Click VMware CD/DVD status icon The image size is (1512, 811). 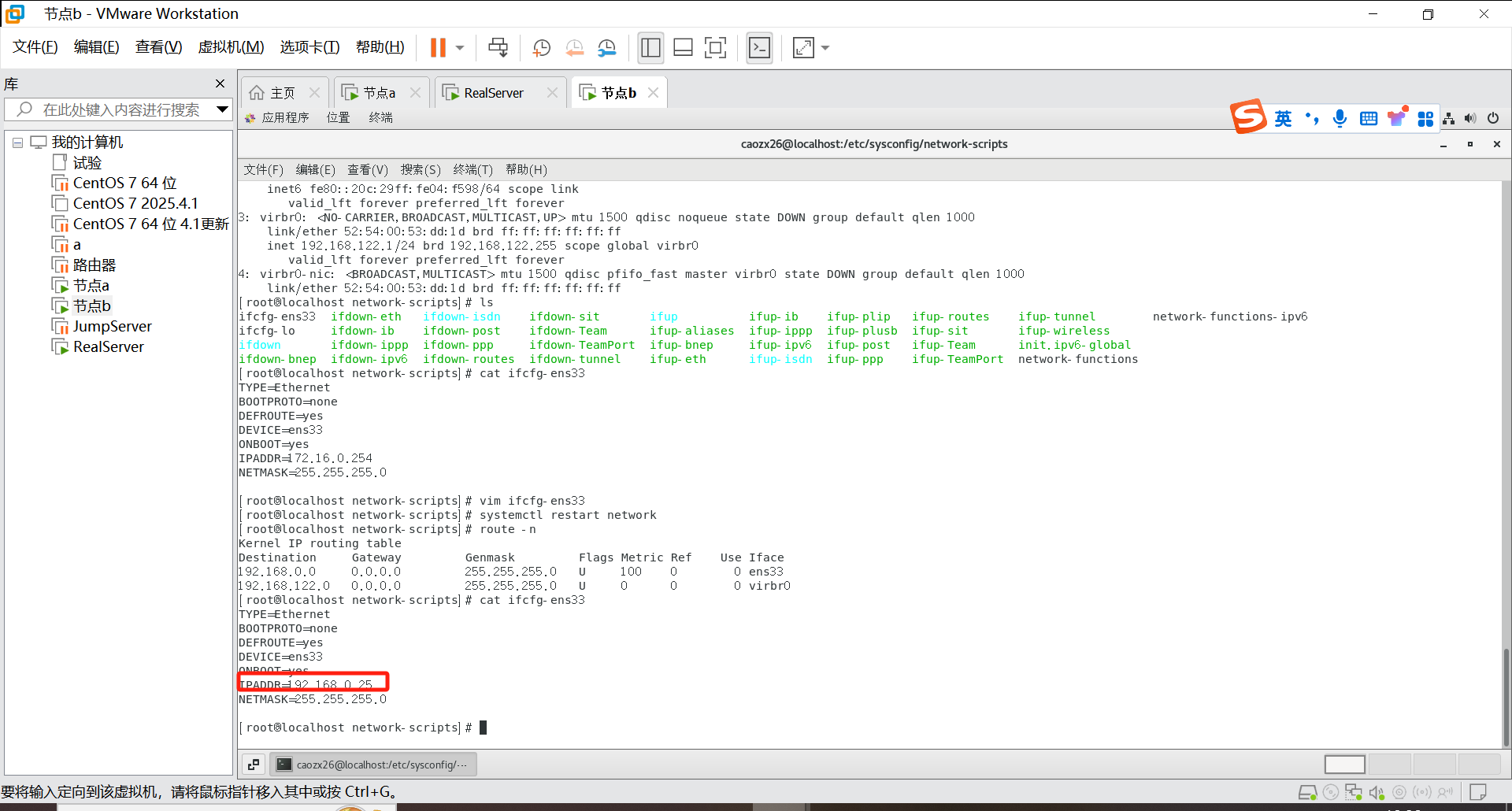click(x=1331, y=792)
